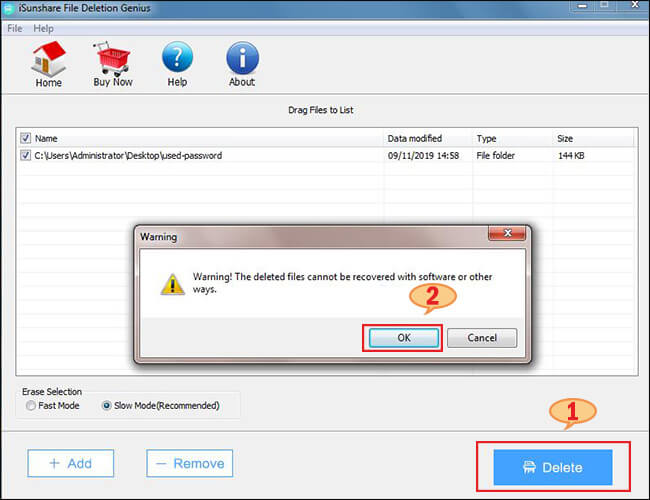The height and width of the screenshot is (500, 650).
Task: Open the Help question mark icon
Action: pos(177,64)
